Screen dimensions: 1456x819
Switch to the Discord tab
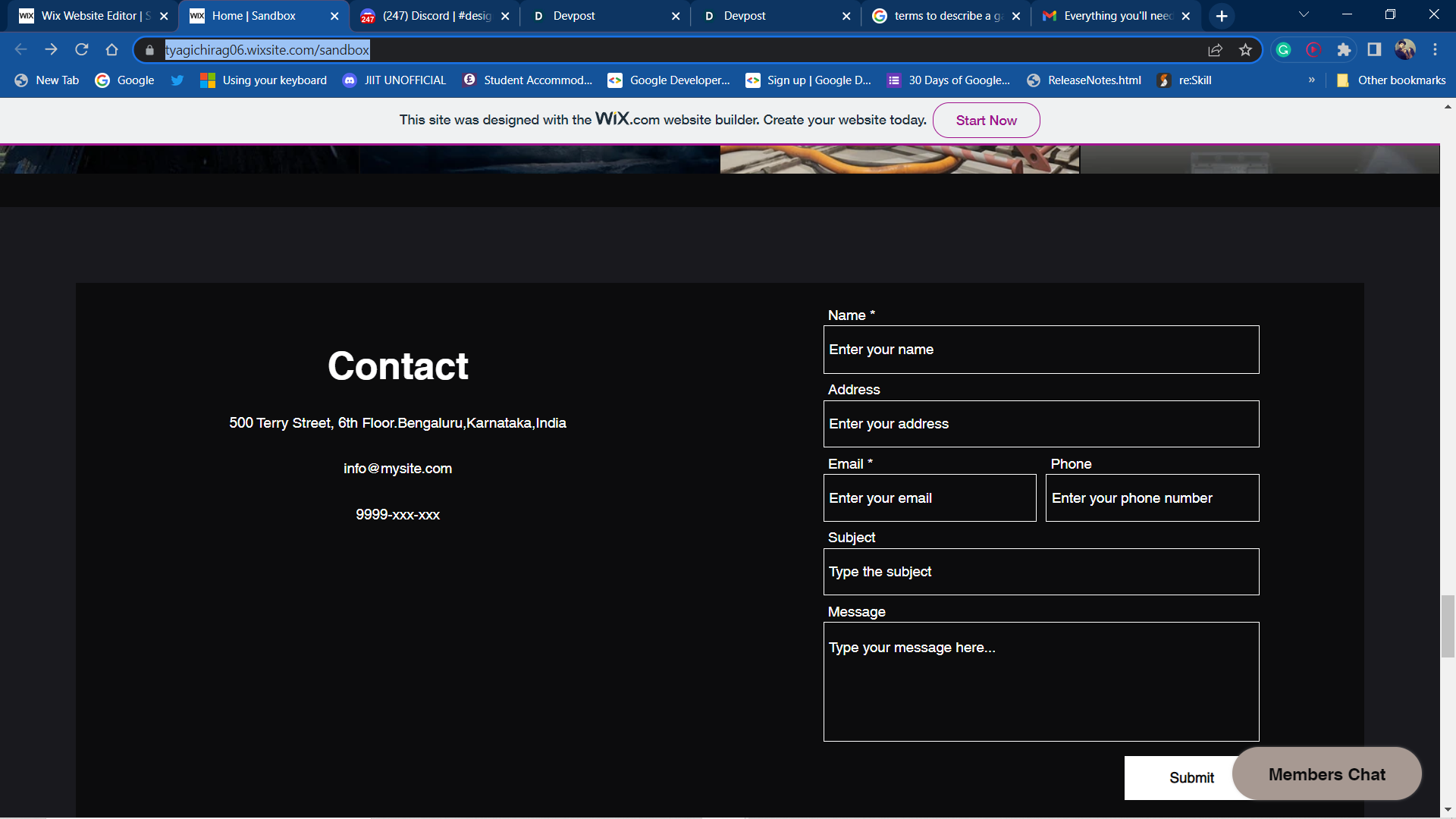(x=428, y=16)
